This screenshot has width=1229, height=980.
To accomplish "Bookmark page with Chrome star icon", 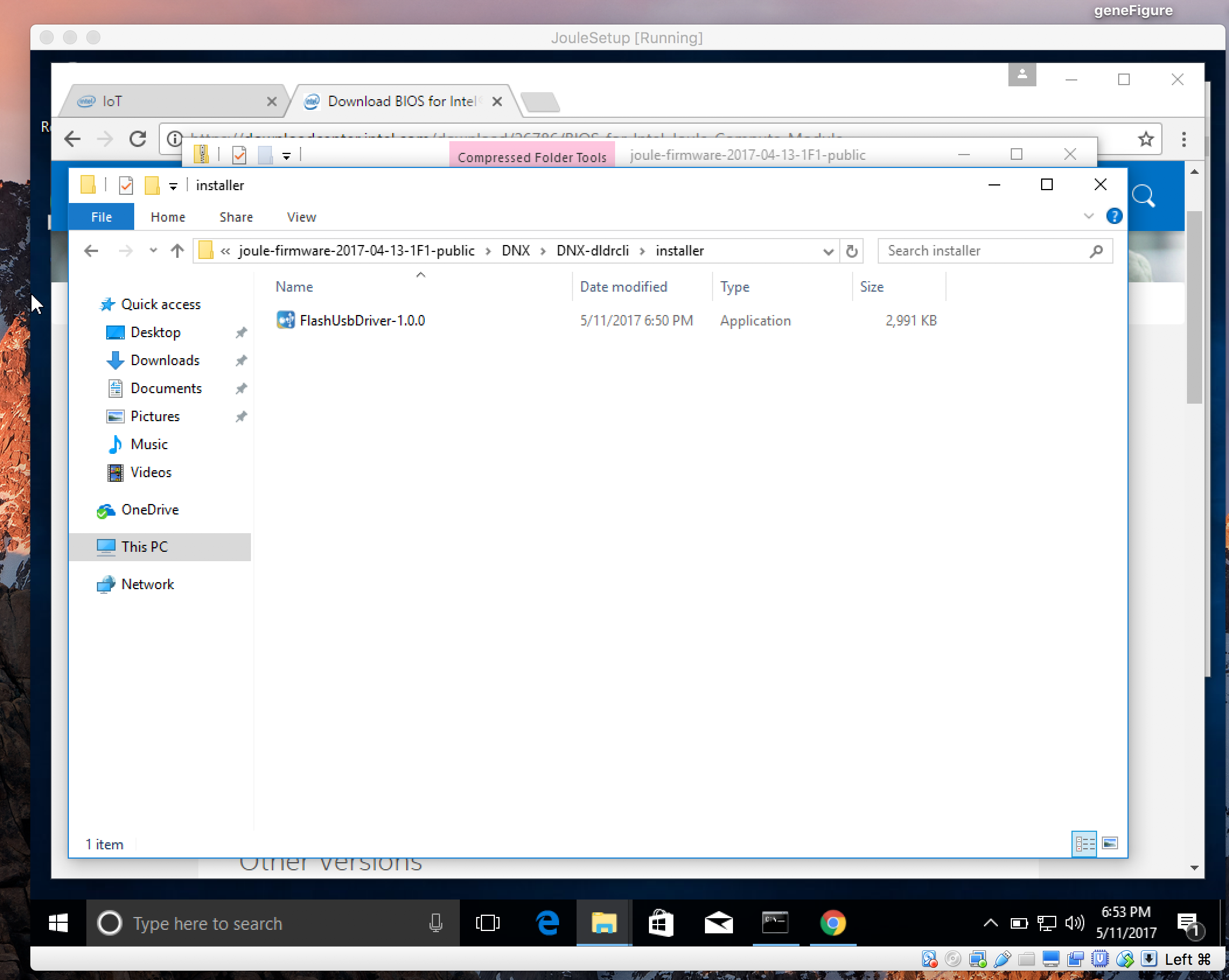I will (1146, 139).
